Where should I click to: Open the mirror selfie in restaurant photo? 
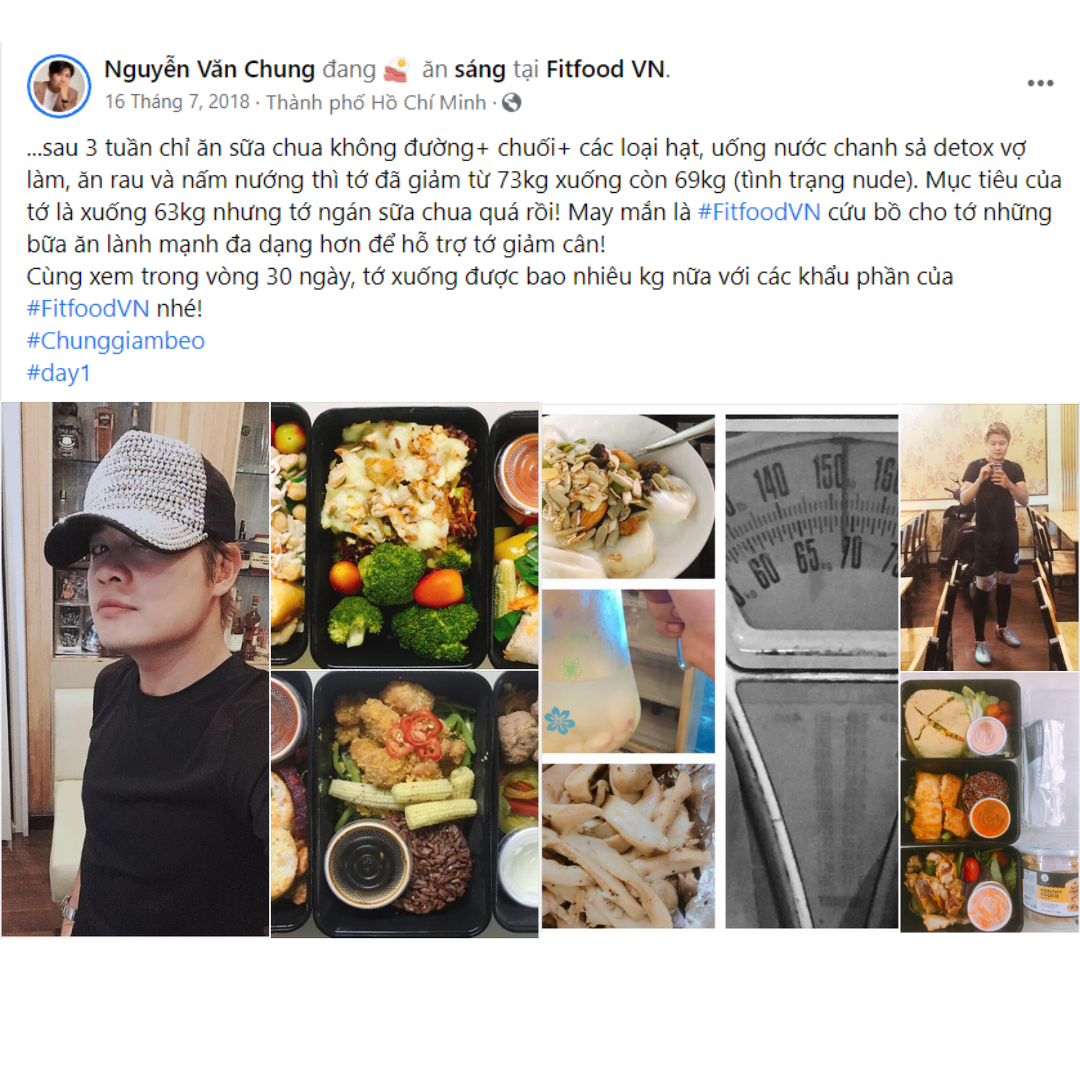[x=989, y=537]
